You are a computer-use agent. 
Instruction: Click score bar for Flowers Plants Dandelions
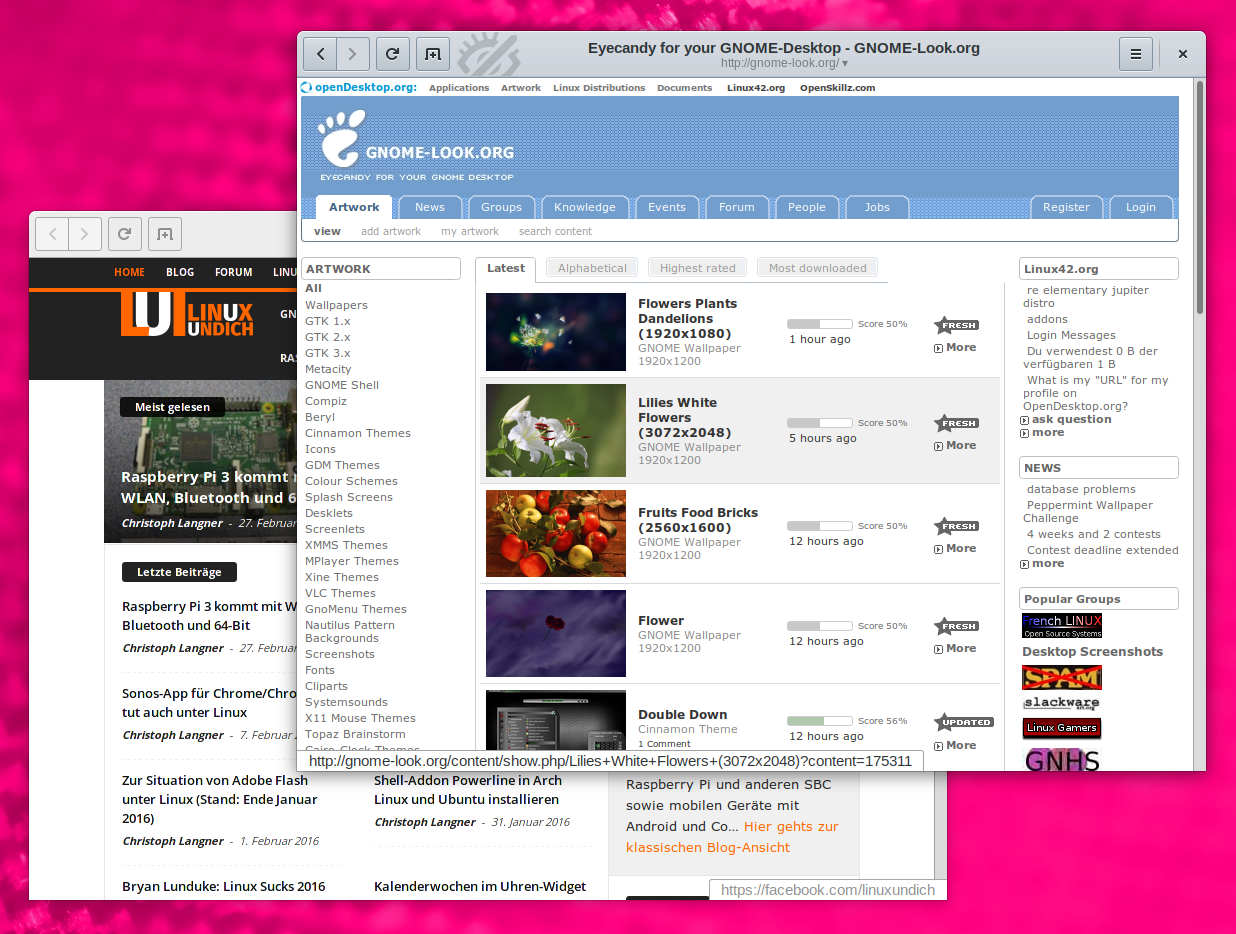[x=819, y=324]
